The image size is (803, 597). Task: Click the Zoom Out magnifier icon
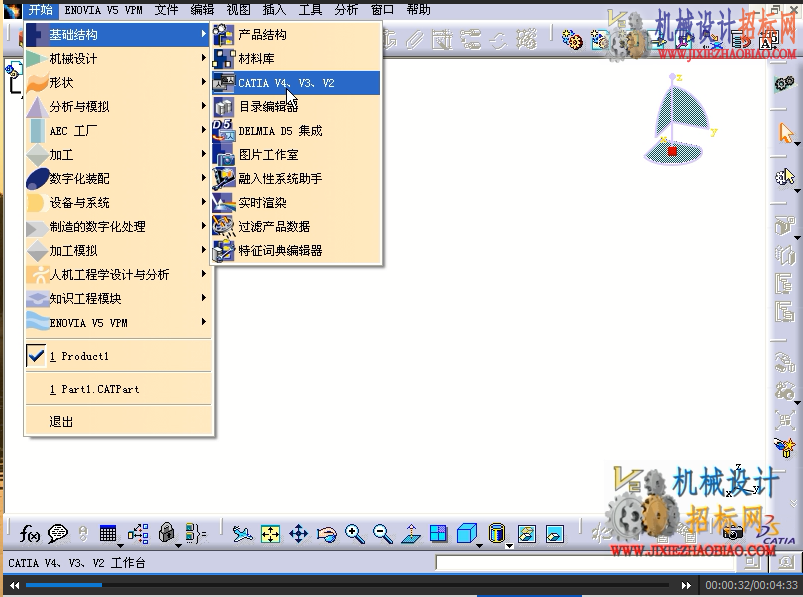pos(383,534)
